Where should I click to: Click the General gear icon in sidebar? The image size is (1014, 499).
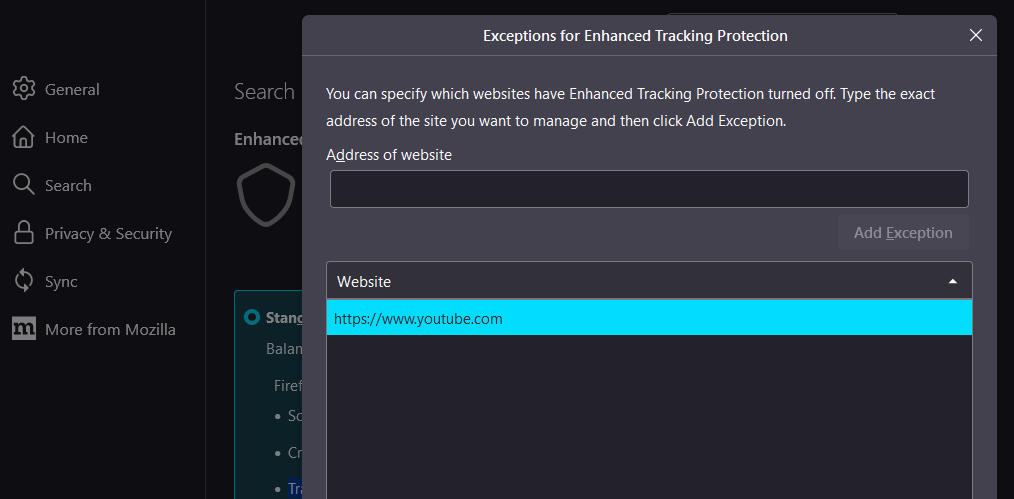pos(24,89)
